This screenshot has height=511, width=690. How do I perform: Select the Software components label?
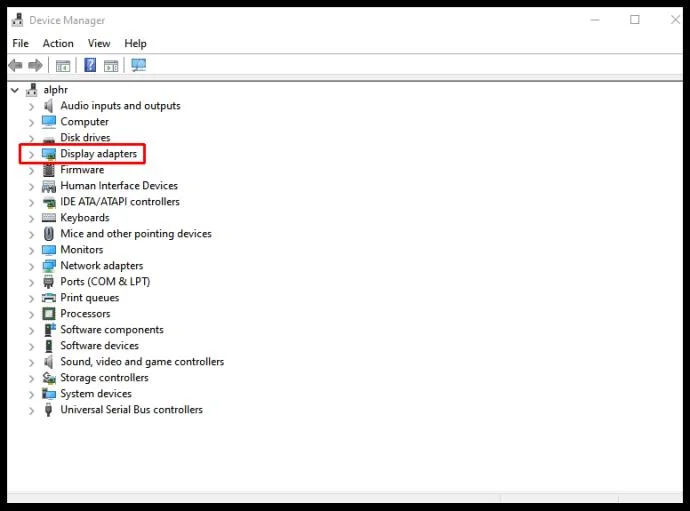coord(112,330)
